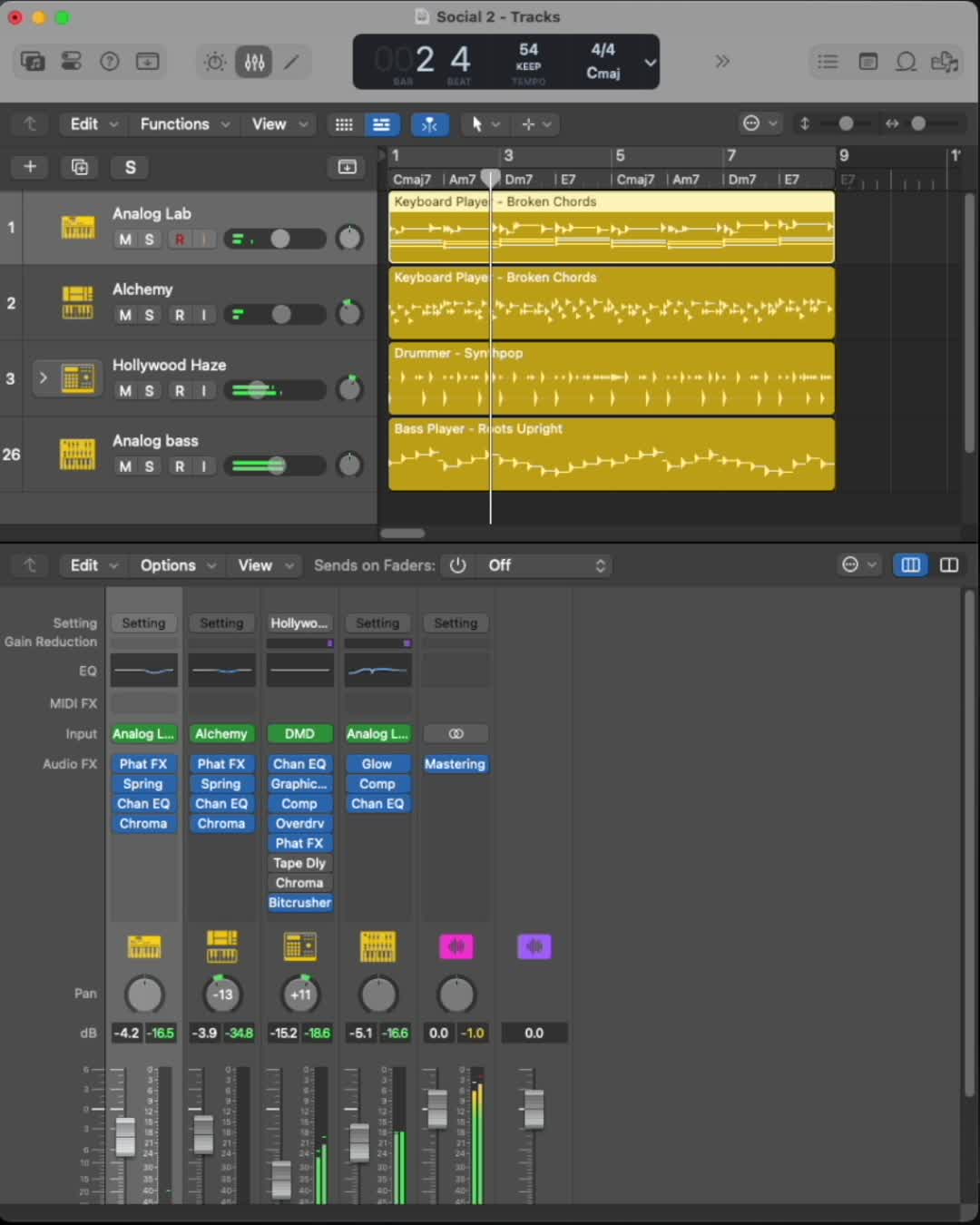The height and width of the screenshot is (1225, 980).
Task: Open the Tracks area Edit menu
Action: [x=93, y=124]
